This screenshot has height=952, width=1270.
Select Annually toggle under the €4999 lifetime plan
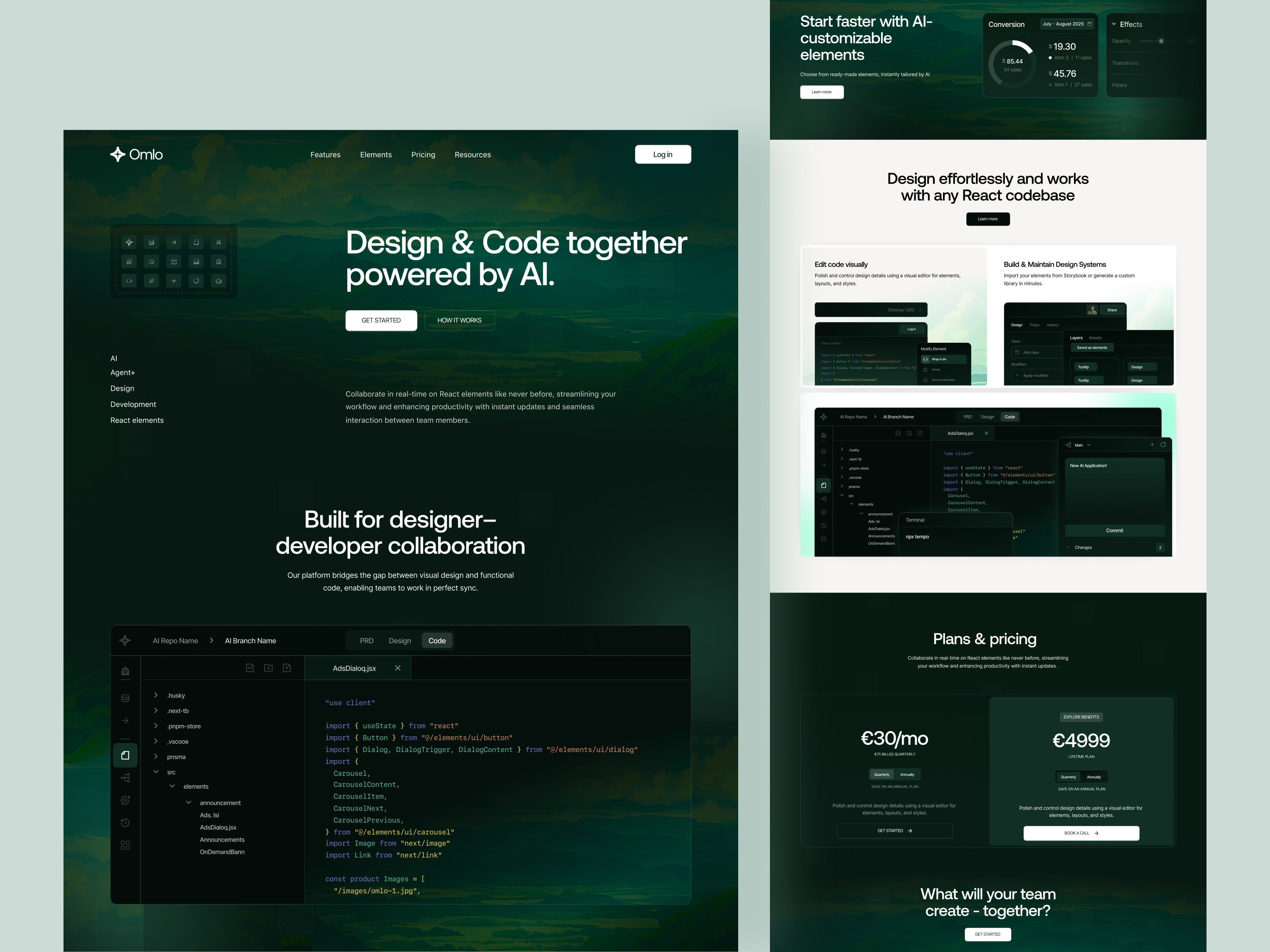click(x=1094, y=777)
